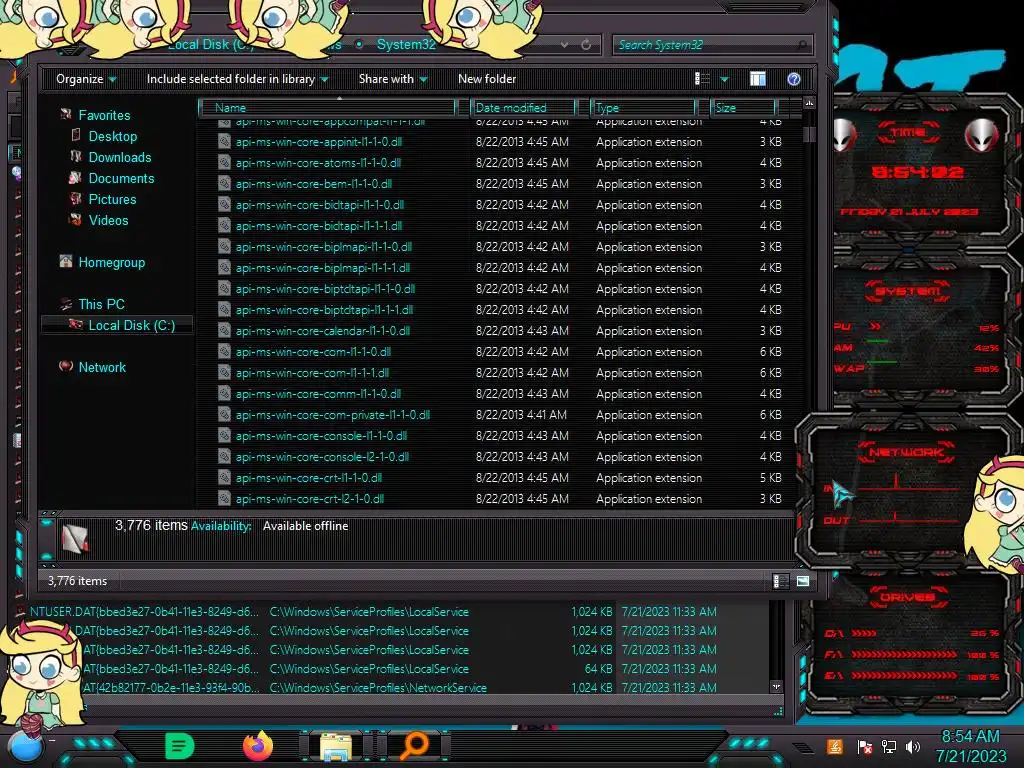Select file api-ms-win-core-comm-l1-1-0.dll
Screen dimensions: 1024x768
point(319,394)
